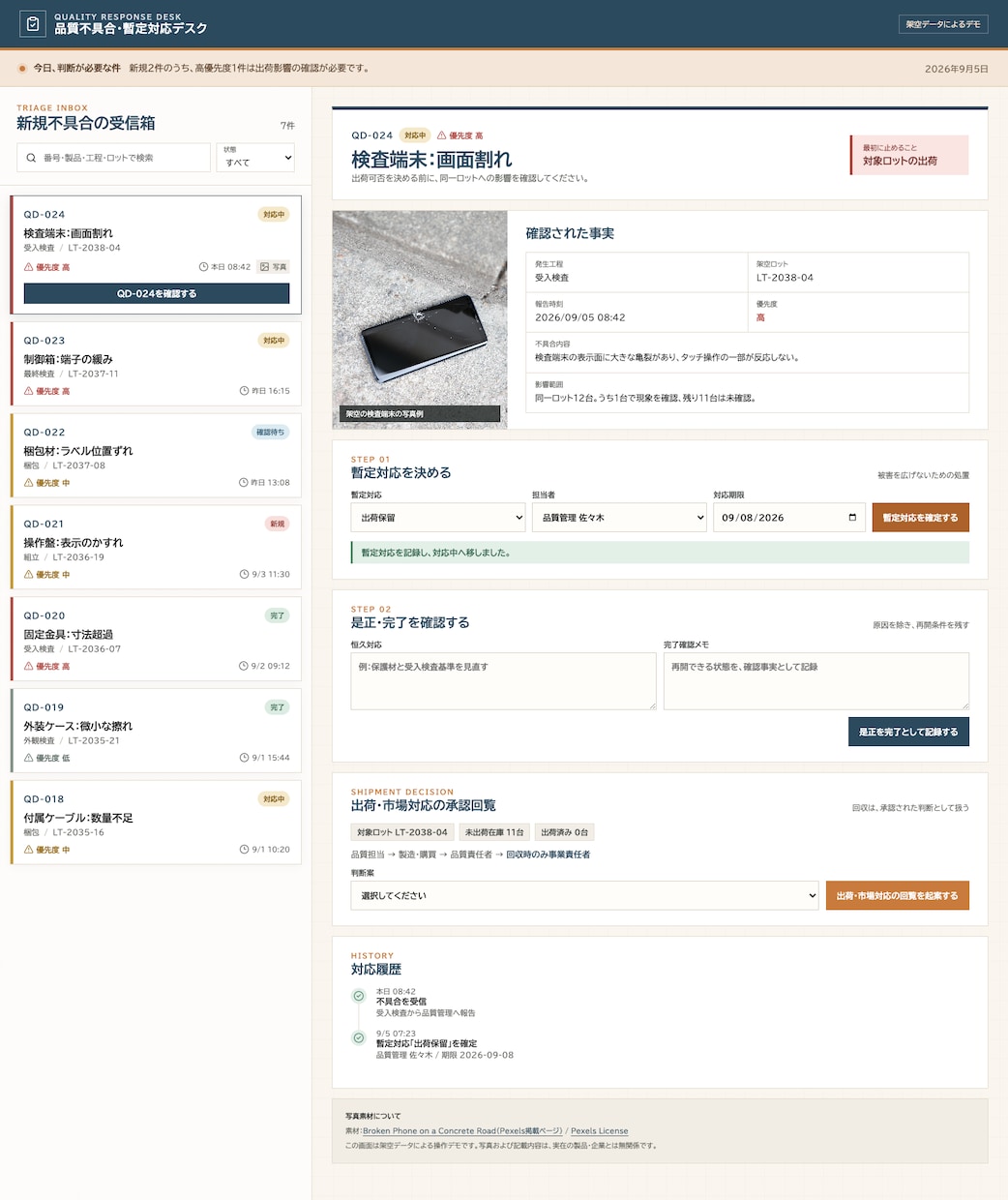Image resolution: width=1008 pixels, height=1200 pixels.
Task: Click the clipboard logo icon in header
Action: (x=33, y=24)
